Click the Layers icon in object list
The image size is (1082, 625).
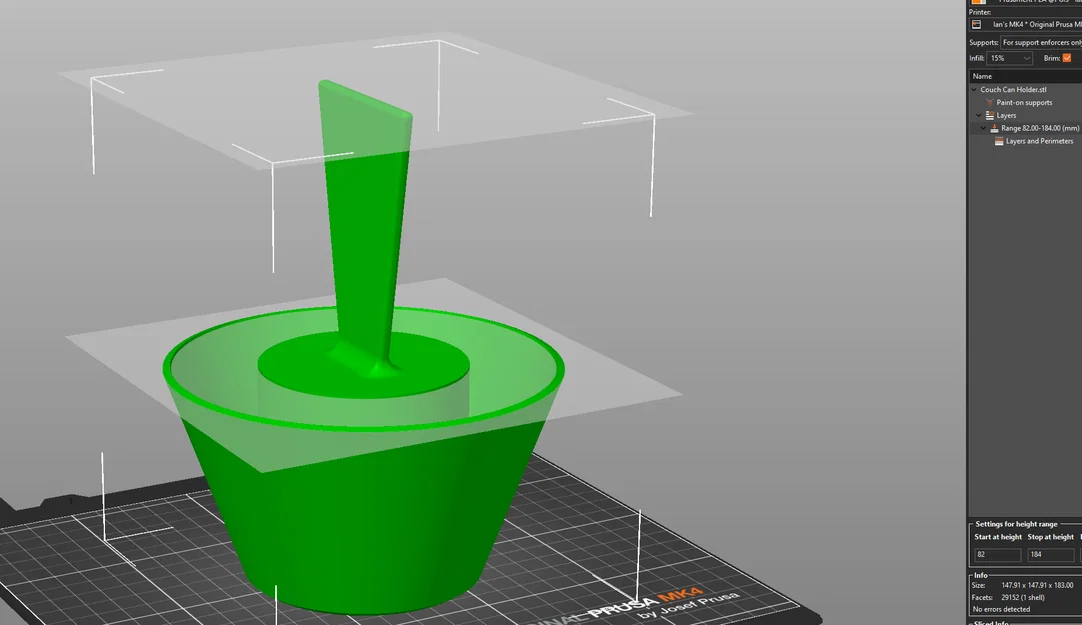[x=990, y=115]
